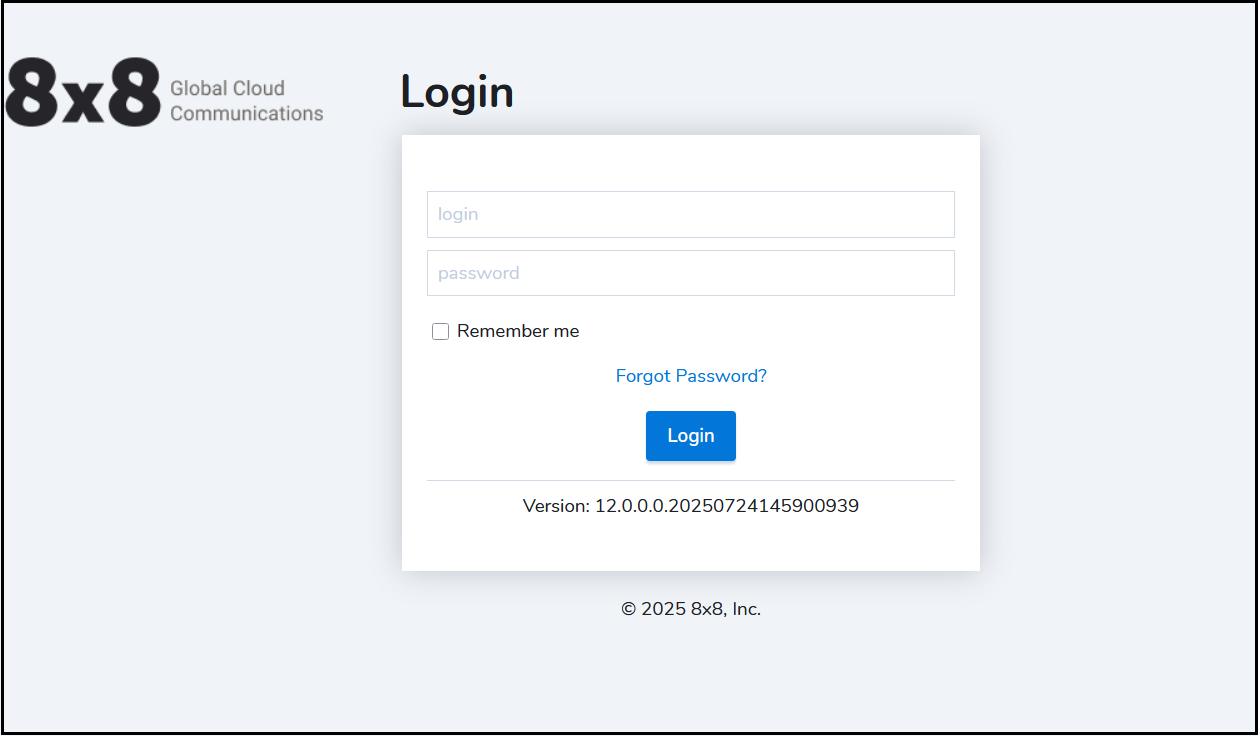The height and width of the screenshot is (736, 1258).
Task: Click "Global Cloud" in the logo tagline
Action: pos(227,88)
